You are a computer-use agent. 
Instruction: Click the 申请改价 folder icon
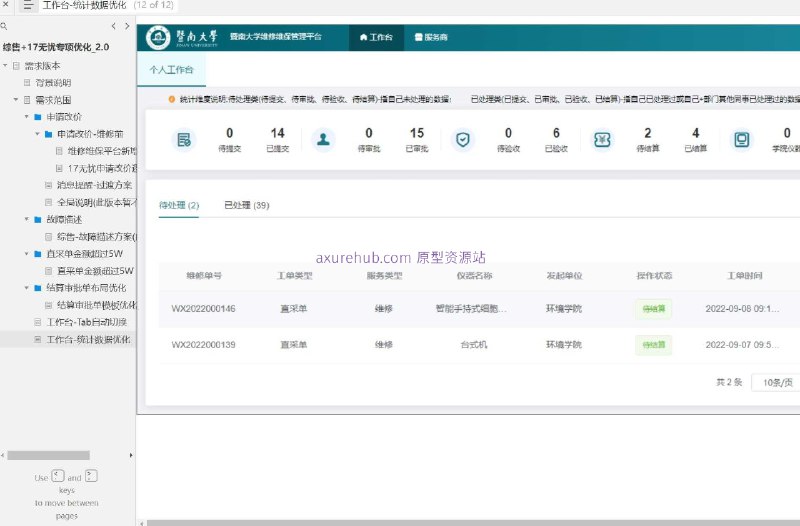click(37, 117)
